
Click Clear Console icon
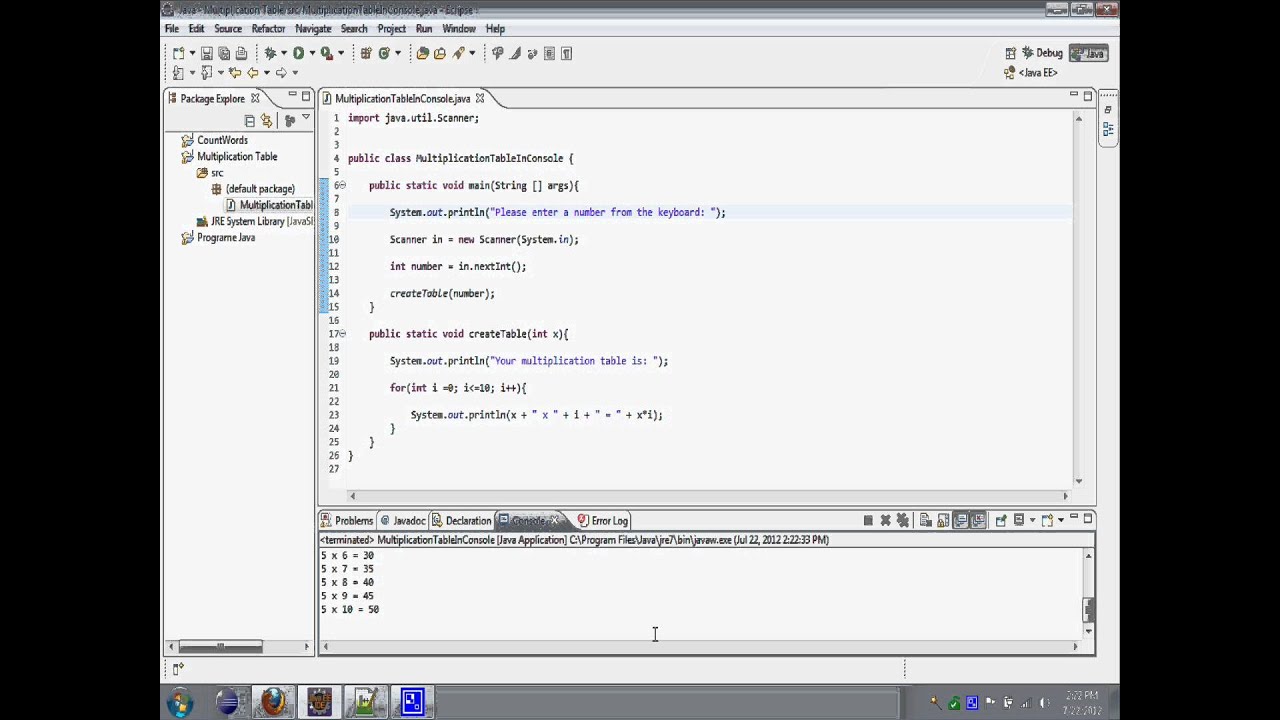pos(926,520)
